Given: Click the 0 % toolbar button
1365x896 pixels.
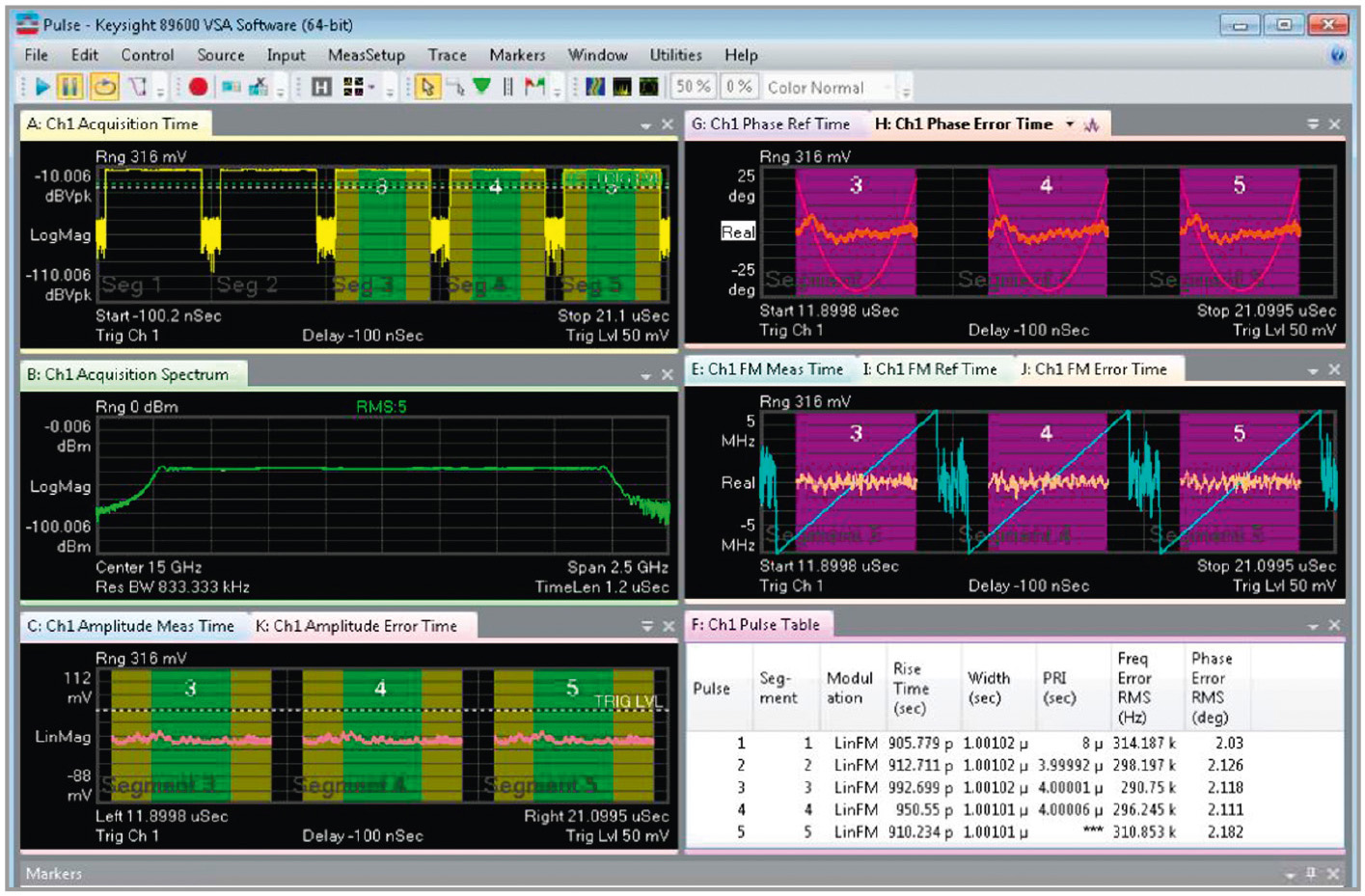Looking at the screenshot, I should click(739, 87).
